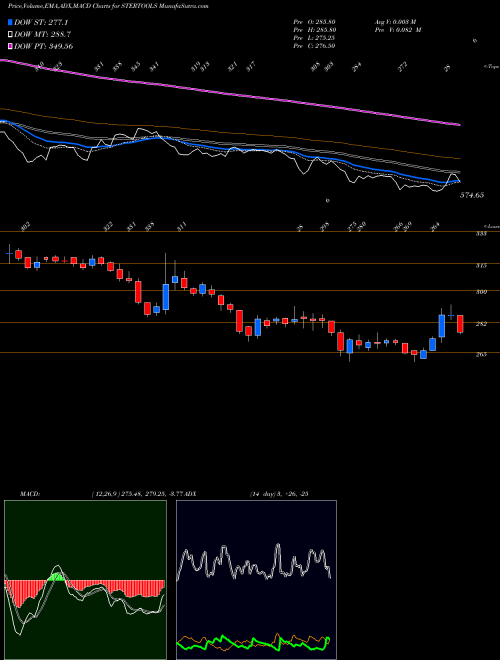Click the 'Avg V' average volume text
Image resolution: width=500 pixels, height=660 pixels.
[x=395, y=22]
